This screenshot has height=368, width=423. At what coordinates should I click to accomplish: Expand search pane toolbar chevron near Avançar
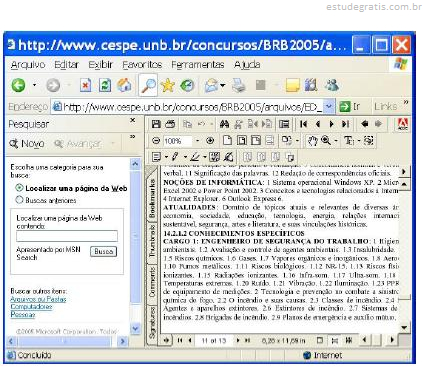pos(133,136)
